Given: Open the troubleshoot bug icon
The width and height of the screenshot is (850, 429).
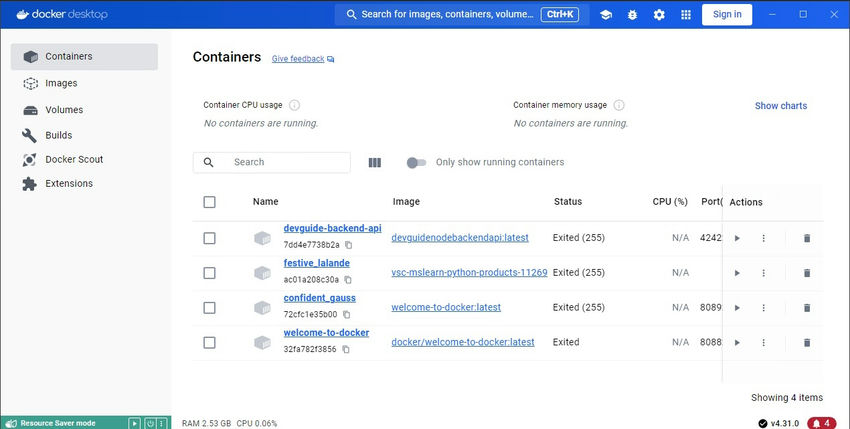Looking at the screenshot, I should point(632,14).
